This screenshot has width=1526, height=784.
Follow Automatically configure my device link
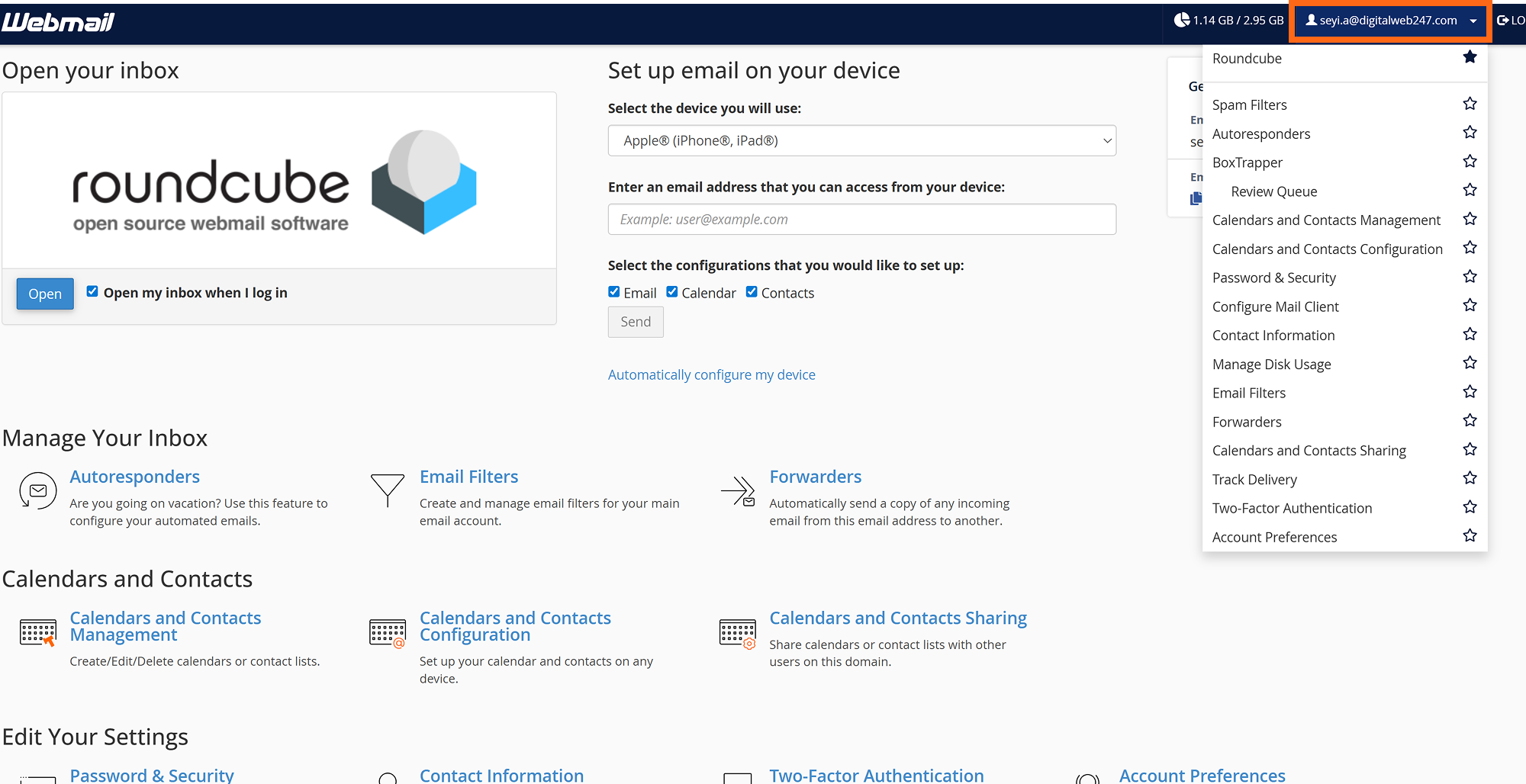coord(711,374)
